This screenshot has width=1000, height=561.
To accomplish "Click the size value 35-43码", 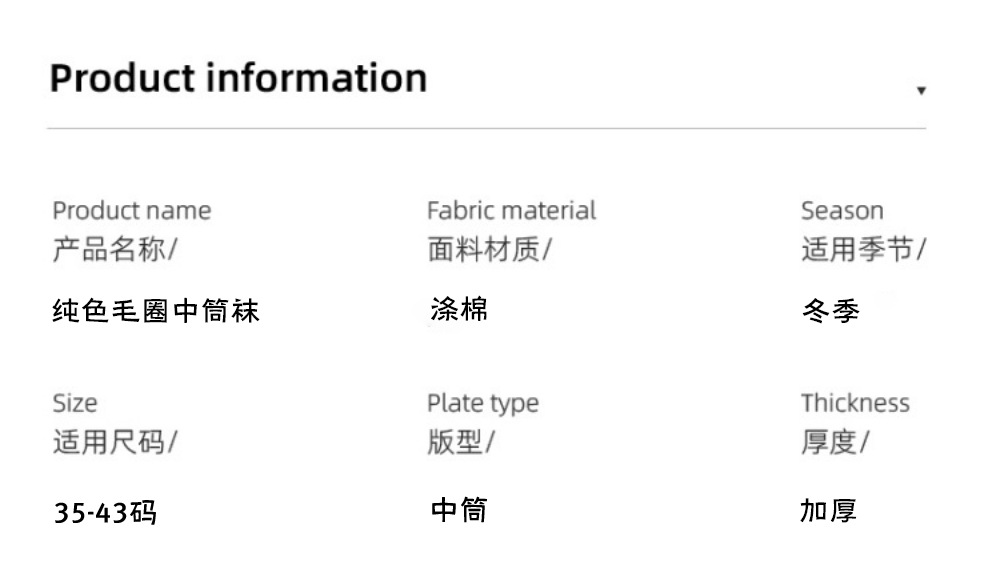I will coord(105,514).
